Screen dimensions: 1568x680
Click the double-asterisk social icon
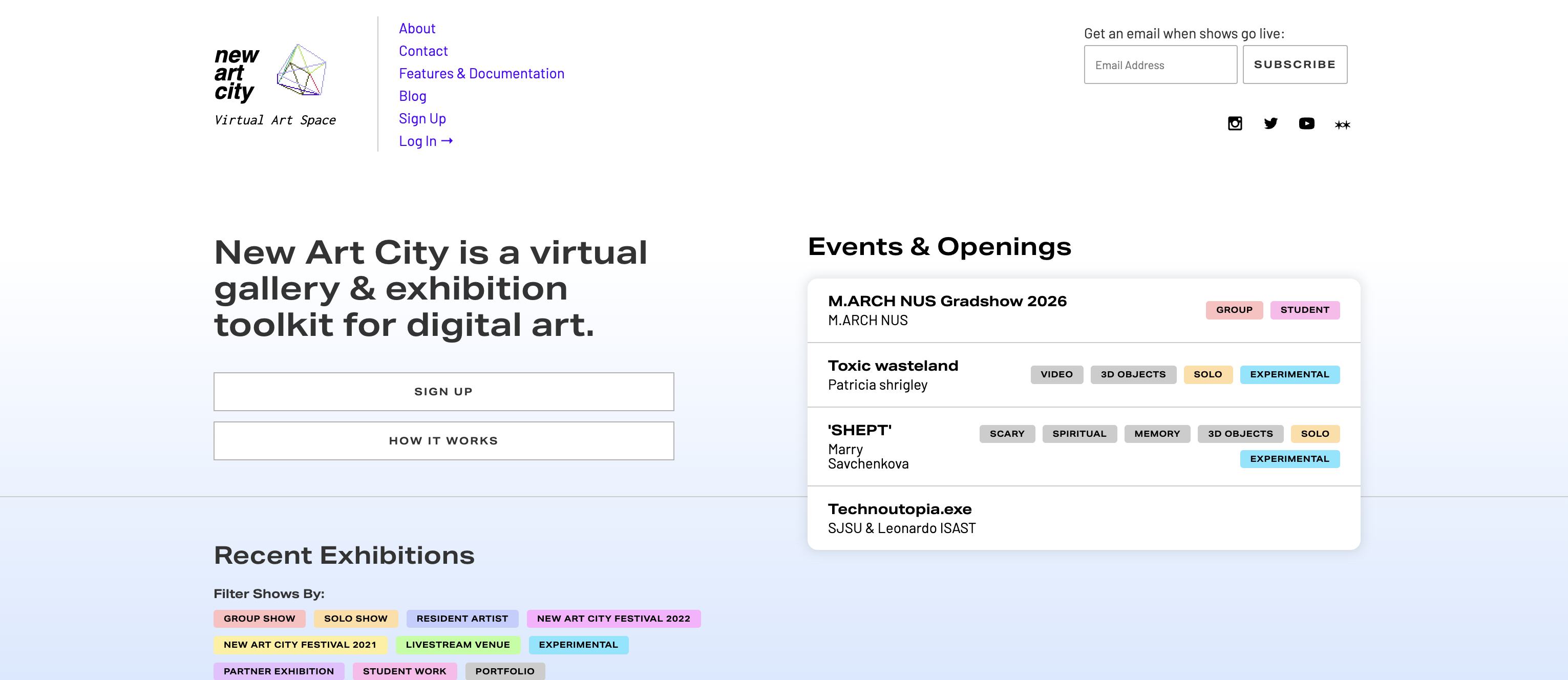point(1342,125)
